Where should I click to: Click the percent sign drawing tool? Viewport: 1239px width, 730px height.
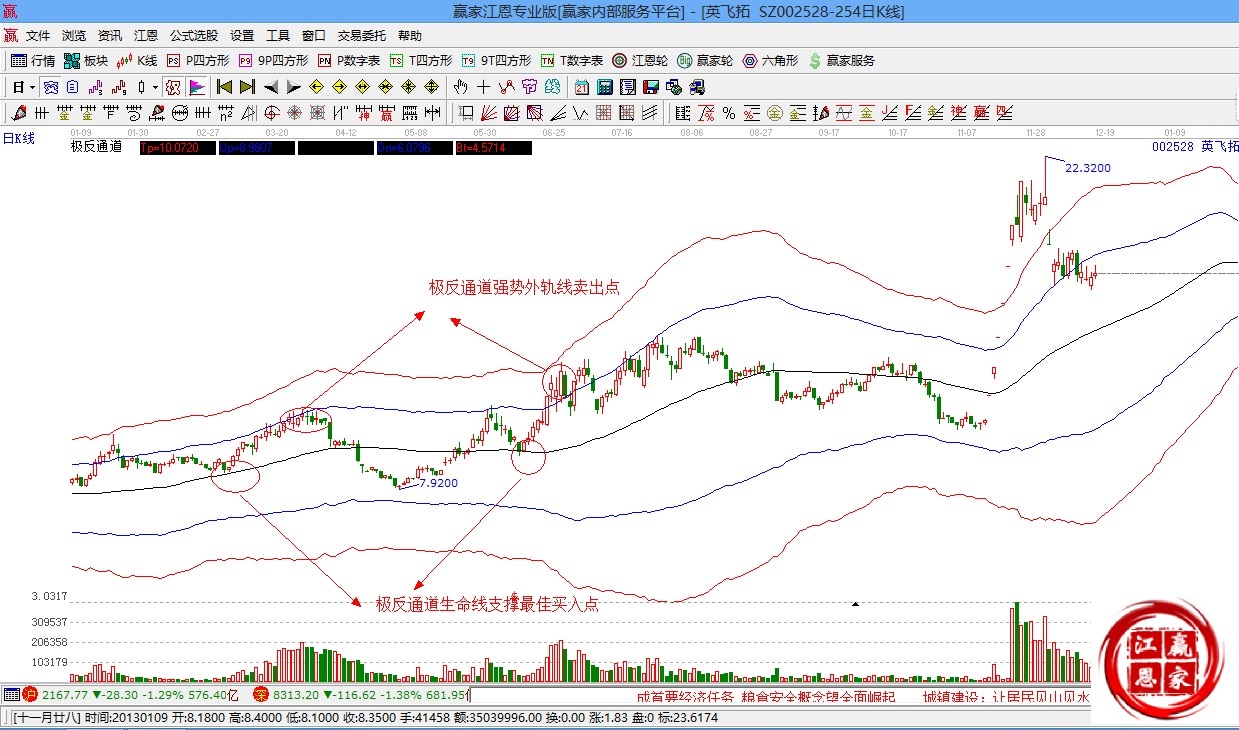coord(729,112)
